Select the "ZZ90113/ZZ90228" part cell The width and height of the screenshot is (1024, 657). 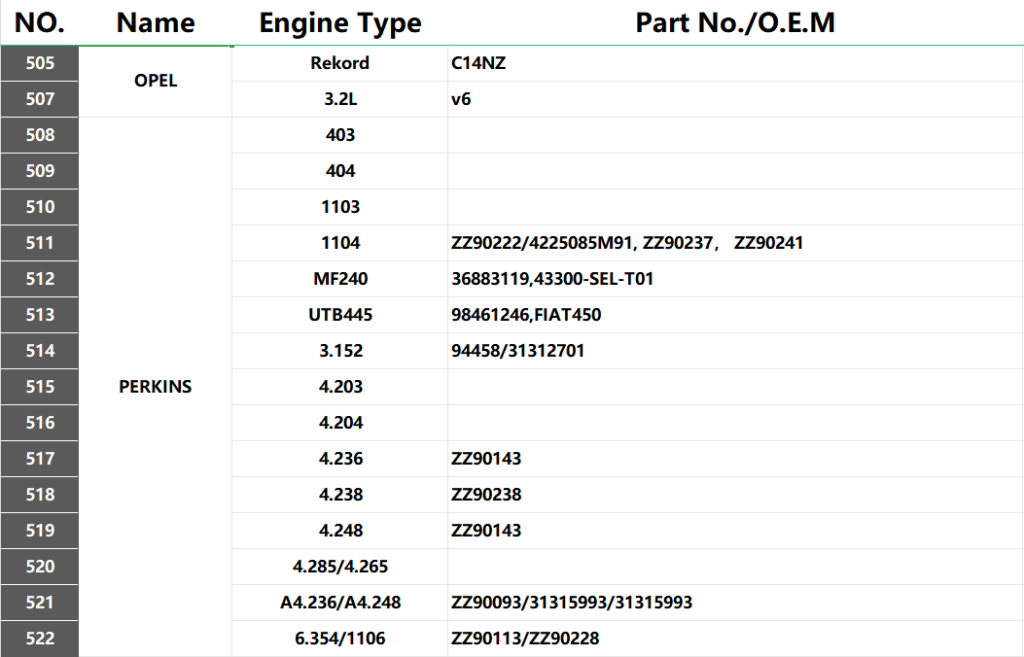pyautogui.click(x=735, y=638)
